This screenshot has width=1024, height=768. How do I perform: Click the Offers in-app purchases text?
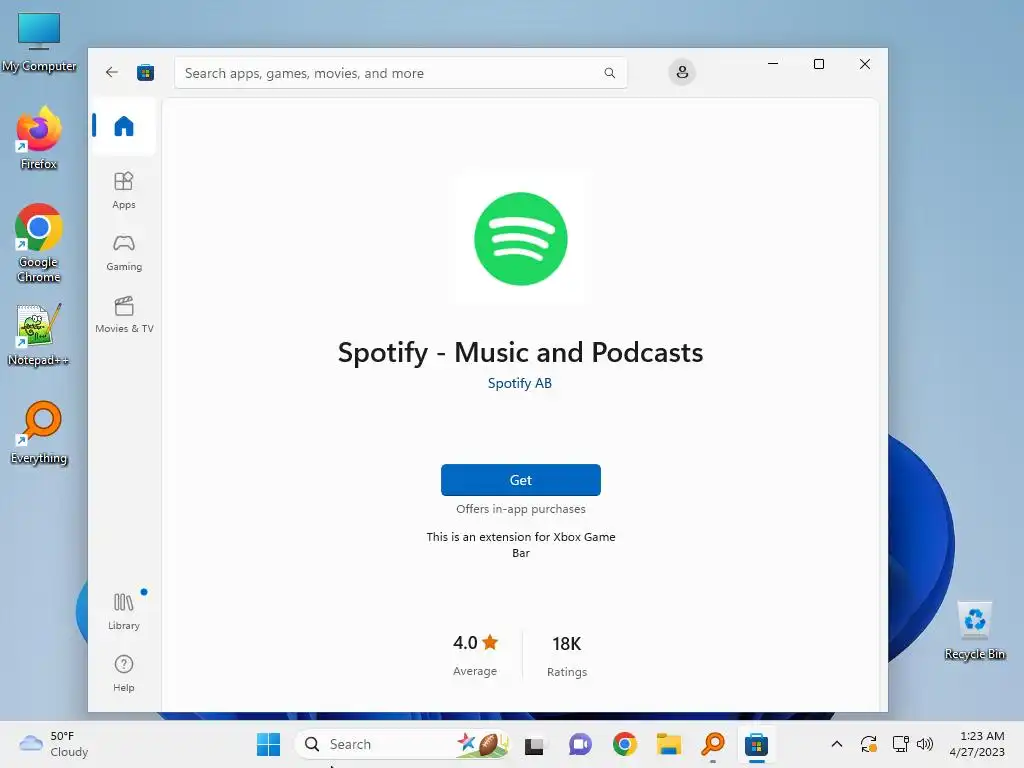point(520,509)
